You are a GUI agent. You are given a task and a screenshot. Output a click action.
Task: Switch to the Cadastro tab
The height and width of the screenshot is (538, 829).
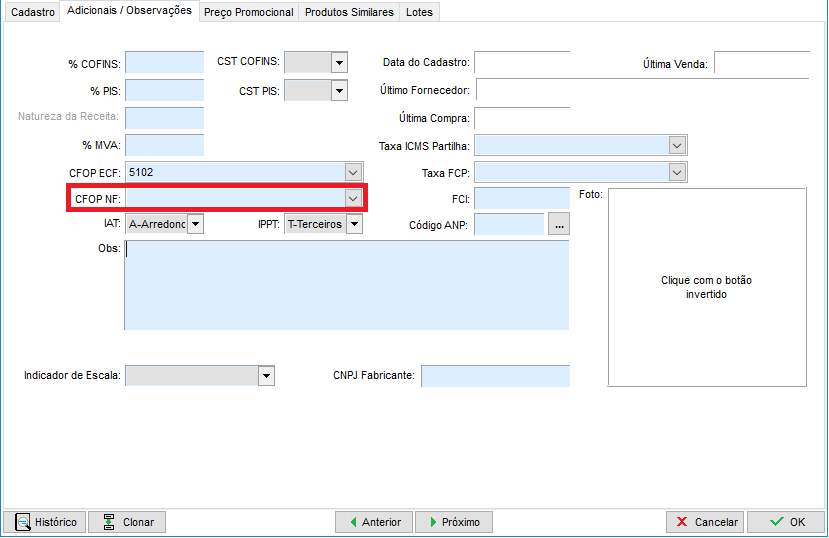click(32, 12)
